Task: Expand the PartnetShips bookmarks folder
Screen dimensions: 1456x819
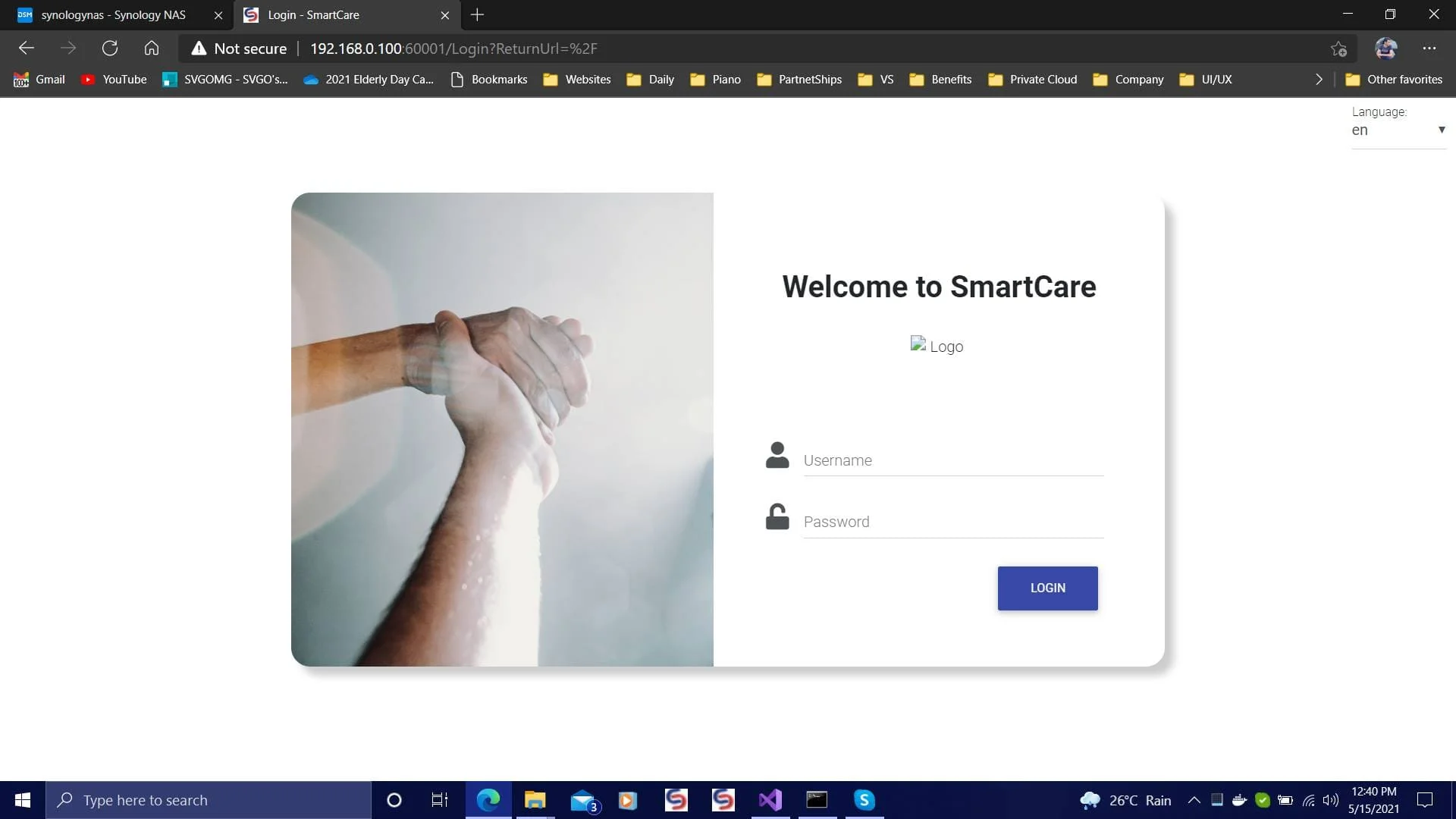Action: tap(799, 80)
